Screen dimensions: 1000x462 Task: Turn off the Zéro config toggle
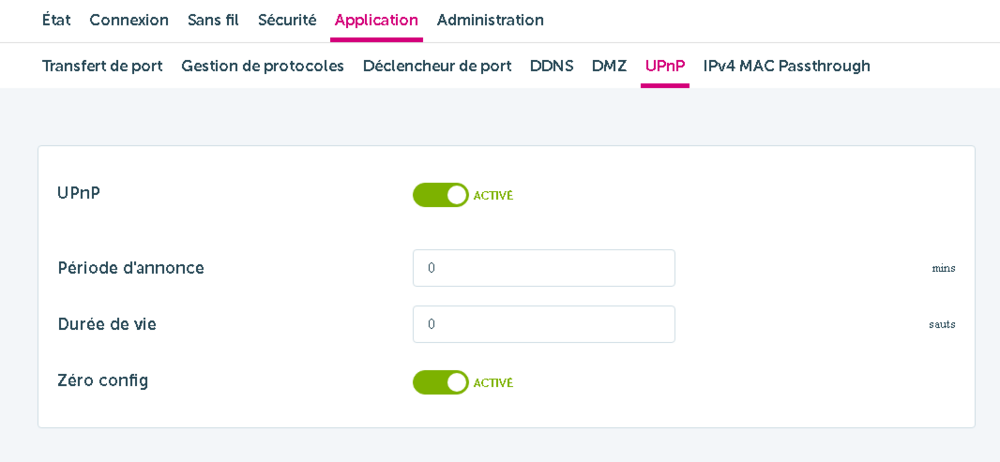point(441,382)
